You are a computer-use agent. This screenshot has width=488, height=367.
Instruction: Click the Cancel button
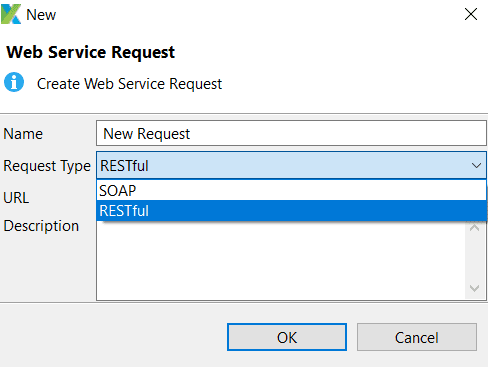417,337
